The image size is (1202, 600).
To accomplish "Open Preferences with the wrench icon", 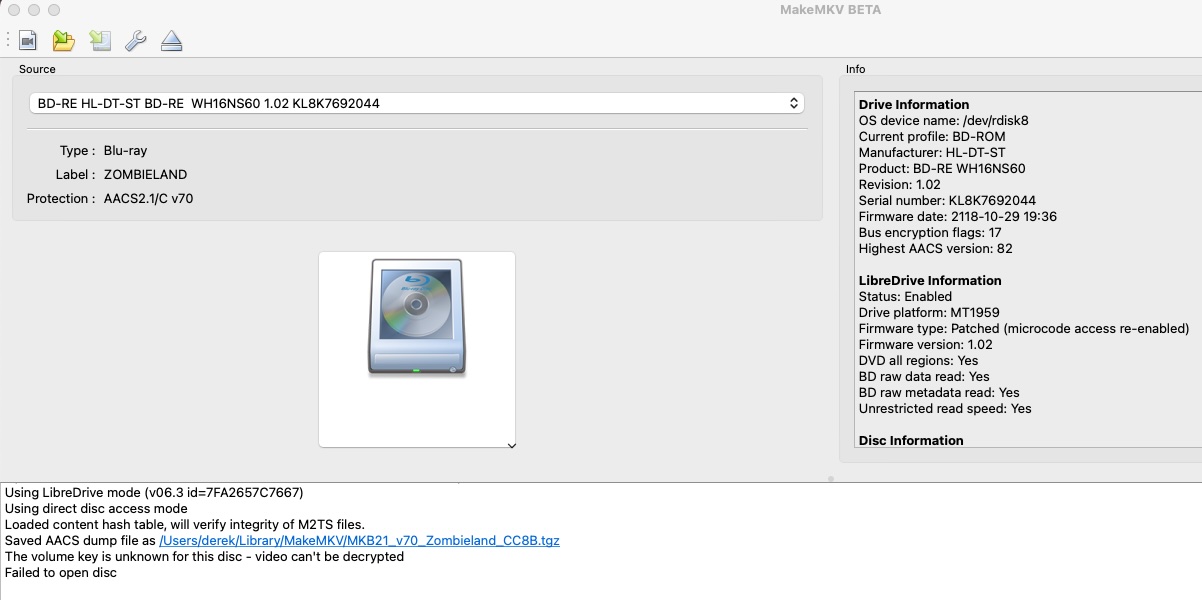I will point(135,41).
